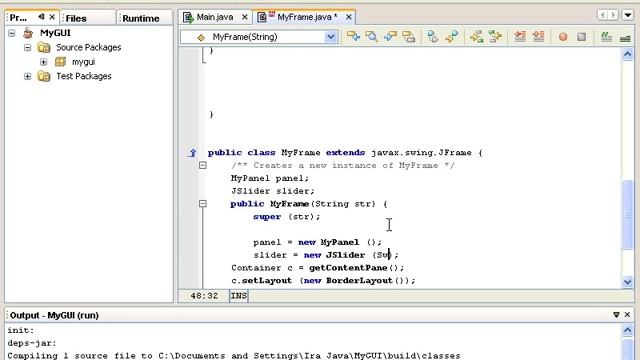This screenshot has height=360, width=640.
Task: Click the 'getContentPane()' call in code
Action: click(353, 268)
